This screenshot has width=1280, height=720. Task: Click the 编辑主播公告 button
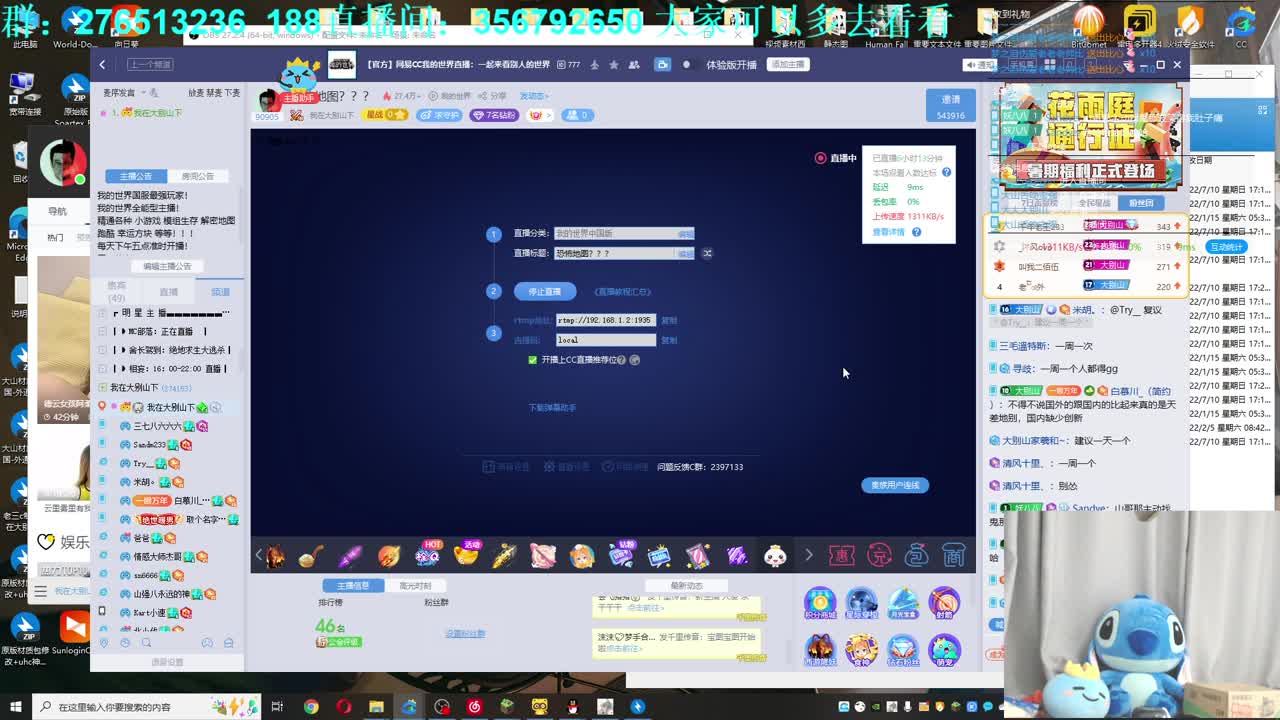coord(167,266)
